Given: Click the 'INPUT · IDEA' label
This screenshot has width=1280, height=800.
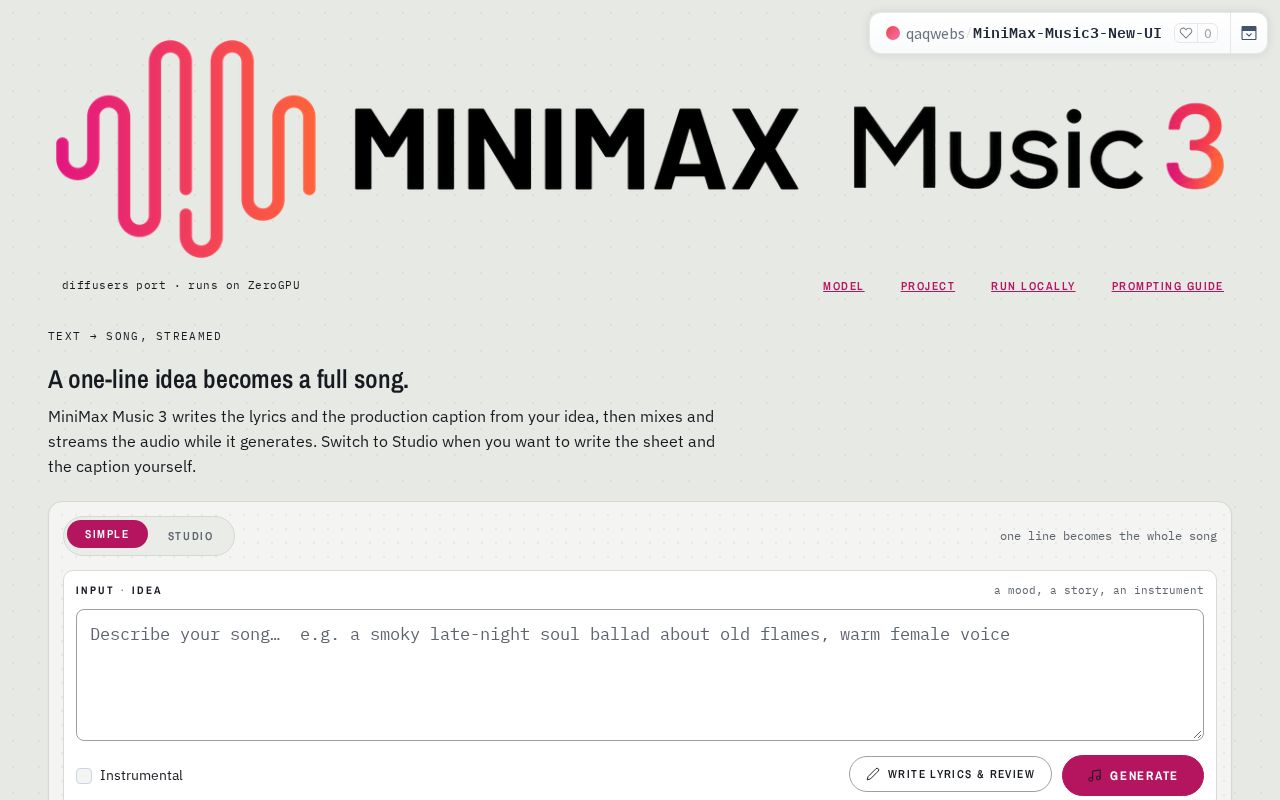Looking at the screenshot, I should click(x=119, y=590).
